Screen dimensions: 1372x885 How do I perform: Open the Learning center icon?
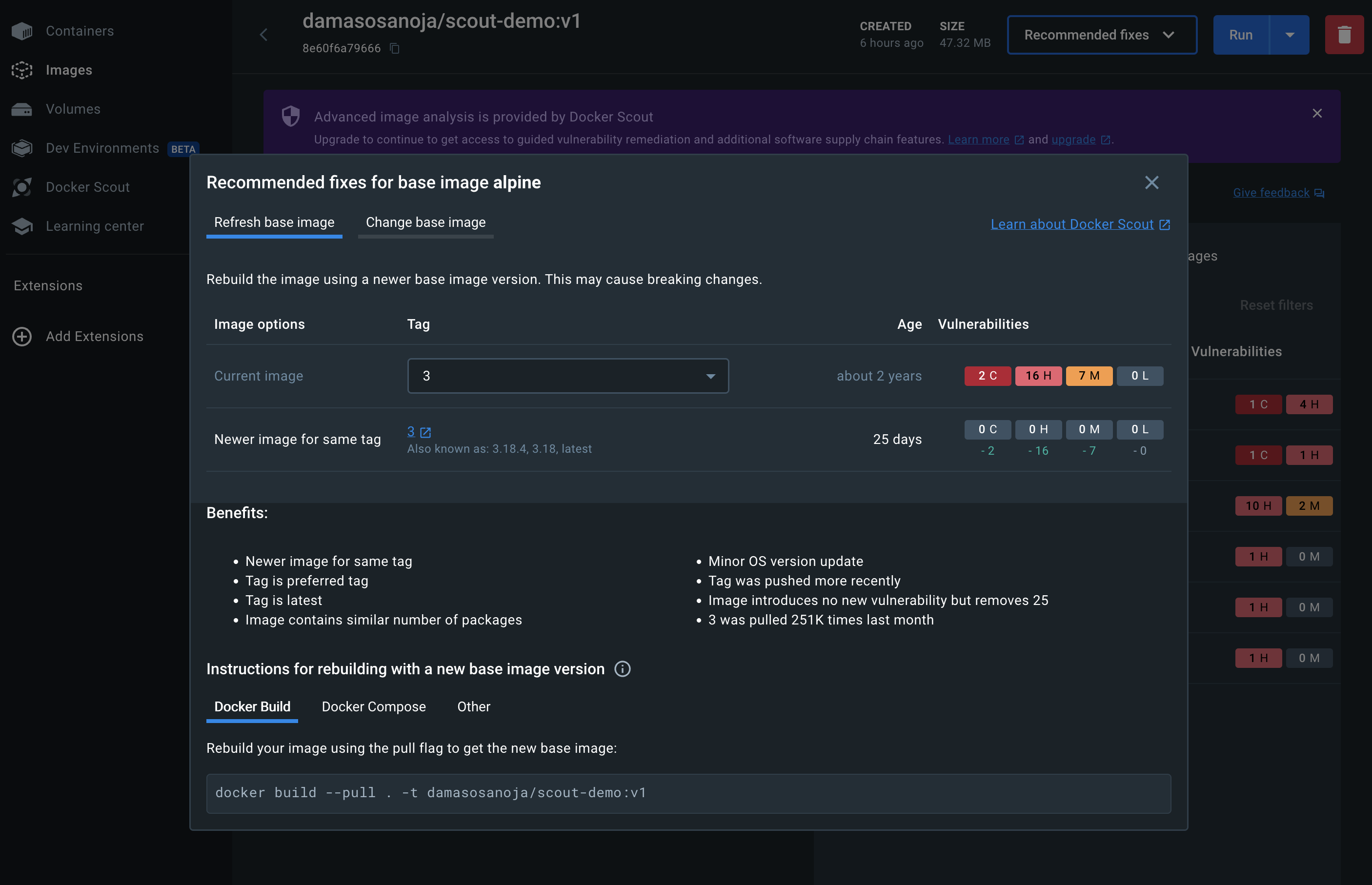22,226
